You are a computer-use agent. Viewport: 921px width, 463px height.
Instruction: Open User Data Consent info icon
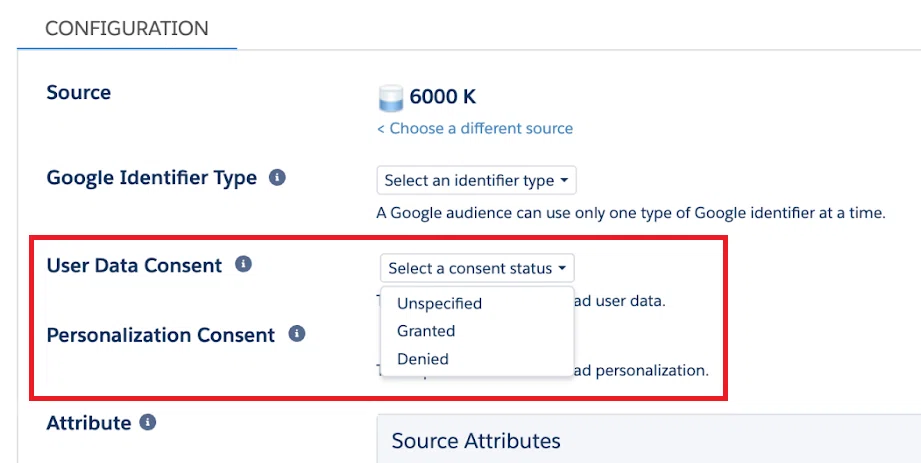point(243,264)
